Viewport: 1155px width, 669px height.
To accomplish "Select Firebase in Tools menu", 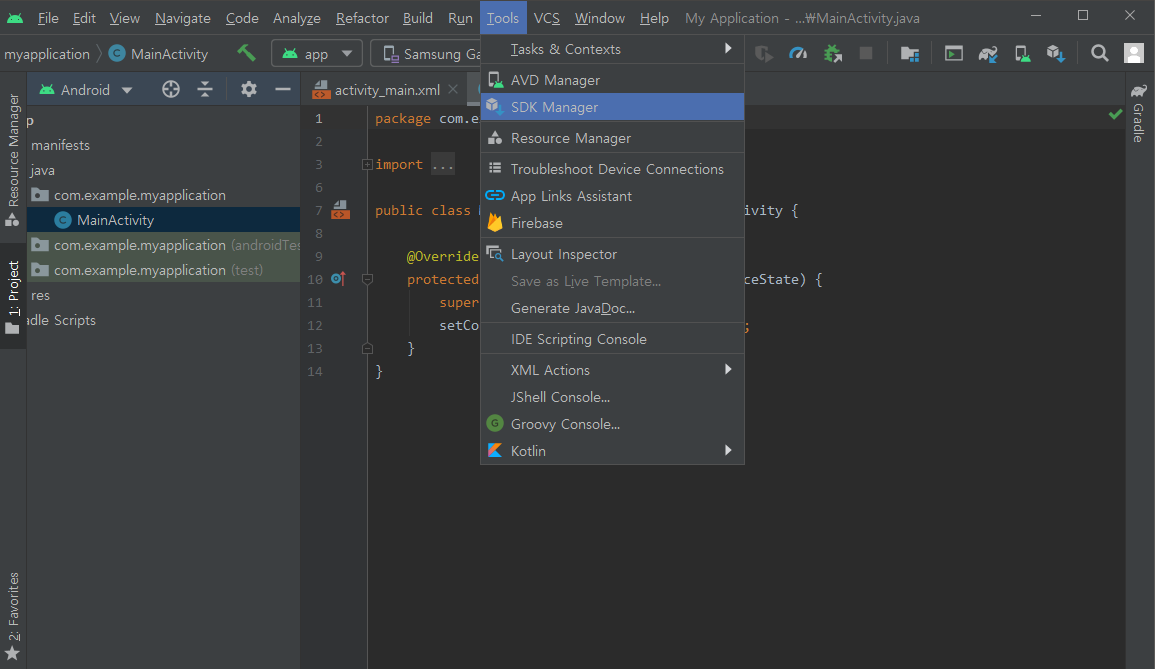I will click(x=612, y=223).
